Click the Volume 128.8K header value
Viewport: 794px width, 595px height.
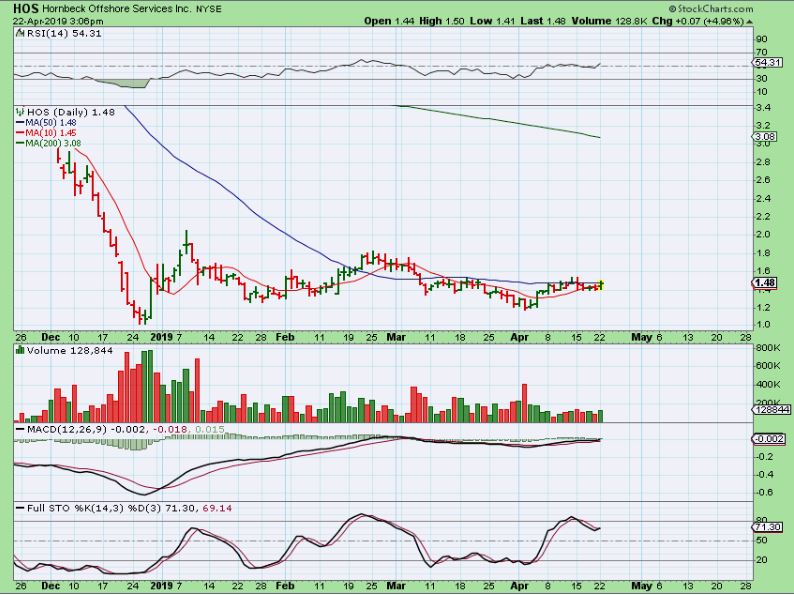tap(609, 21)
